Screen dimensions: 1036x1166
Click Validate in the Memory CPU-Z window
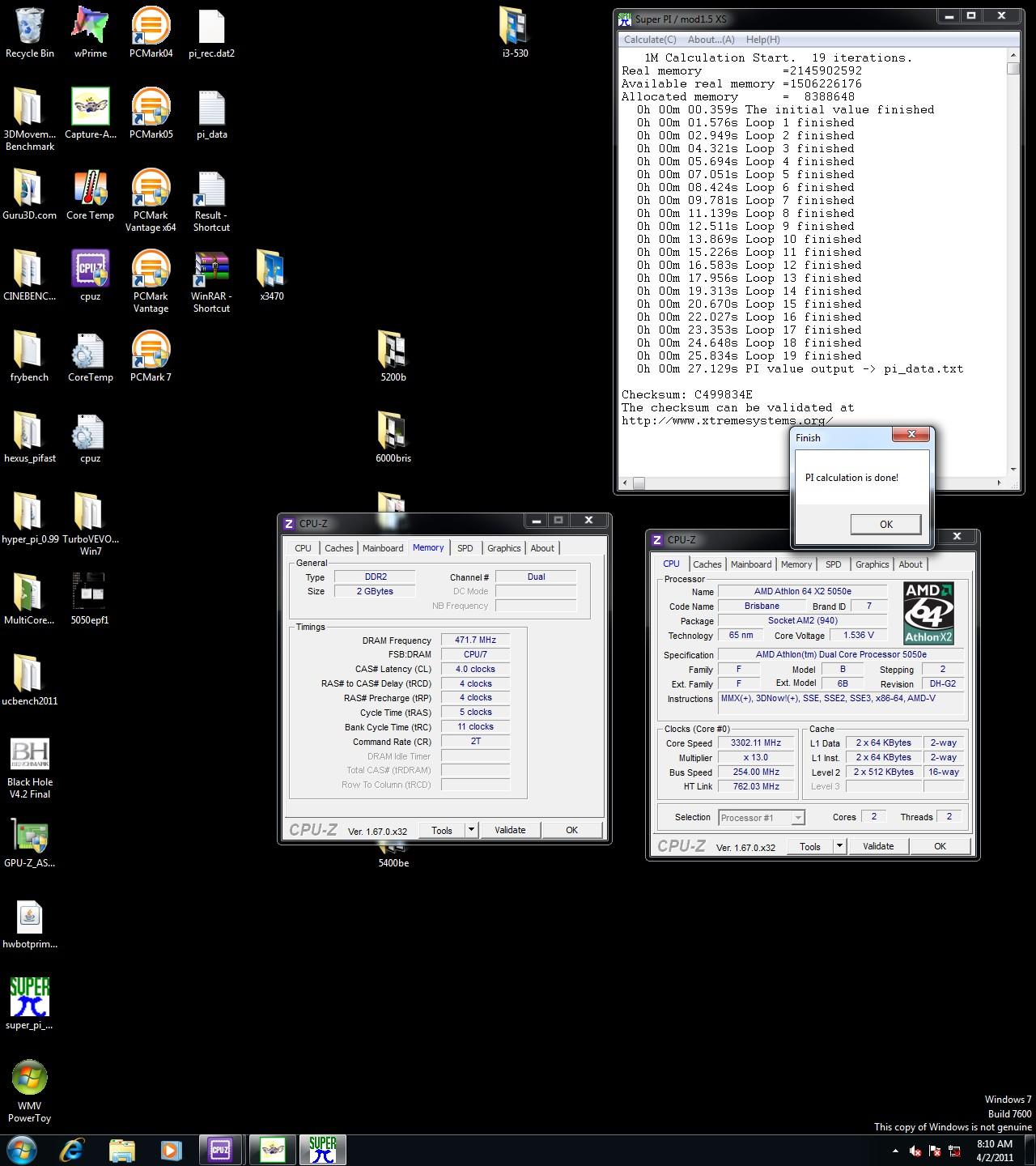[510, 830]
